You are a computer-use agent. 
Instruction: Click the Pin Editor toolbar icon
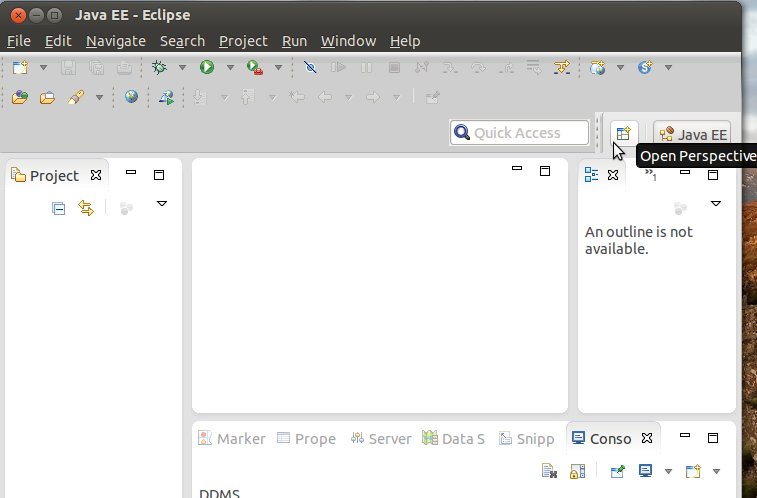click(x=432, y=97)
